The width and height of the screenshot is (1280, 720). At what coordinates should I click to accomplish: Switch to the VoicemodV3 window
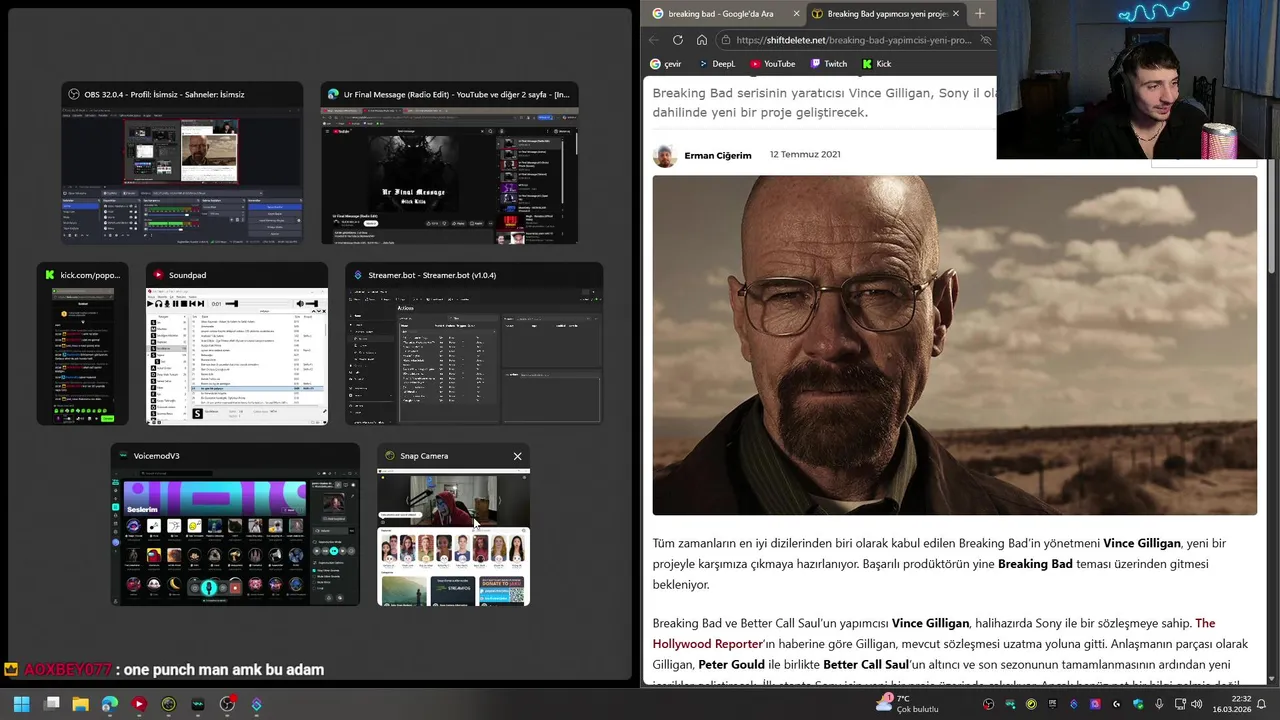[235, 525]
